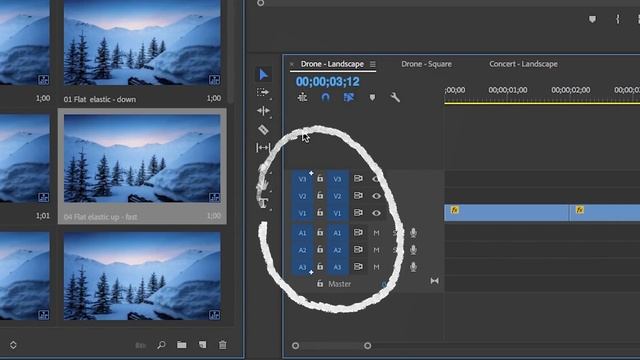Toggle V1 track targeting
640x360 pixels.
point(337,213)
